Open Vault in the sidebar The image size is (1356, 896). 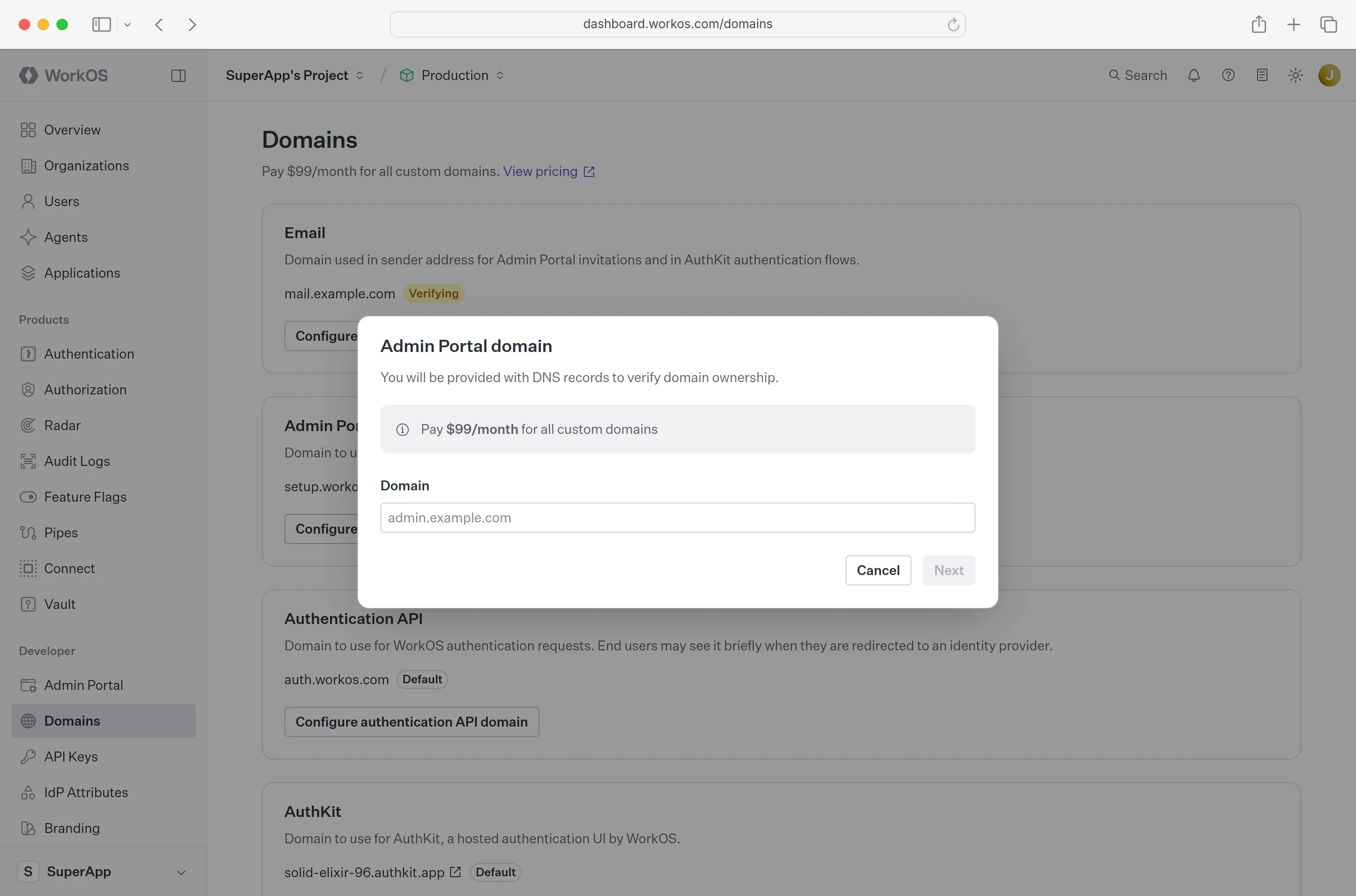104,604
